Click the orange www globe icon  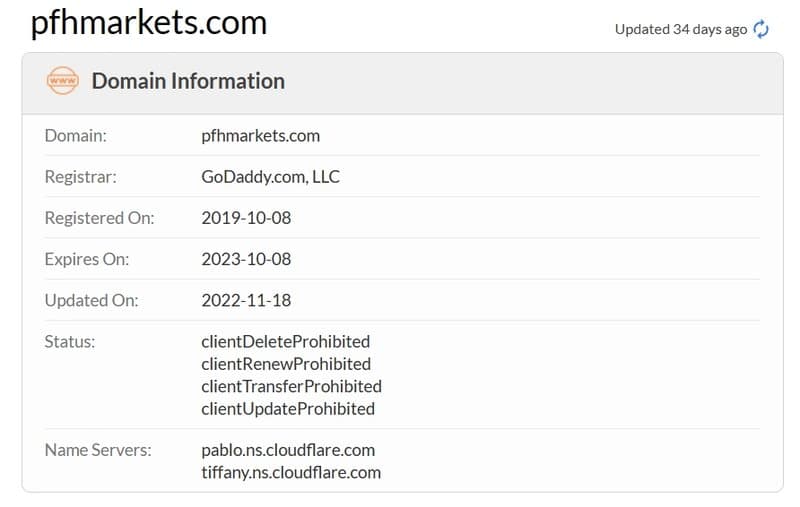(62, 81)
